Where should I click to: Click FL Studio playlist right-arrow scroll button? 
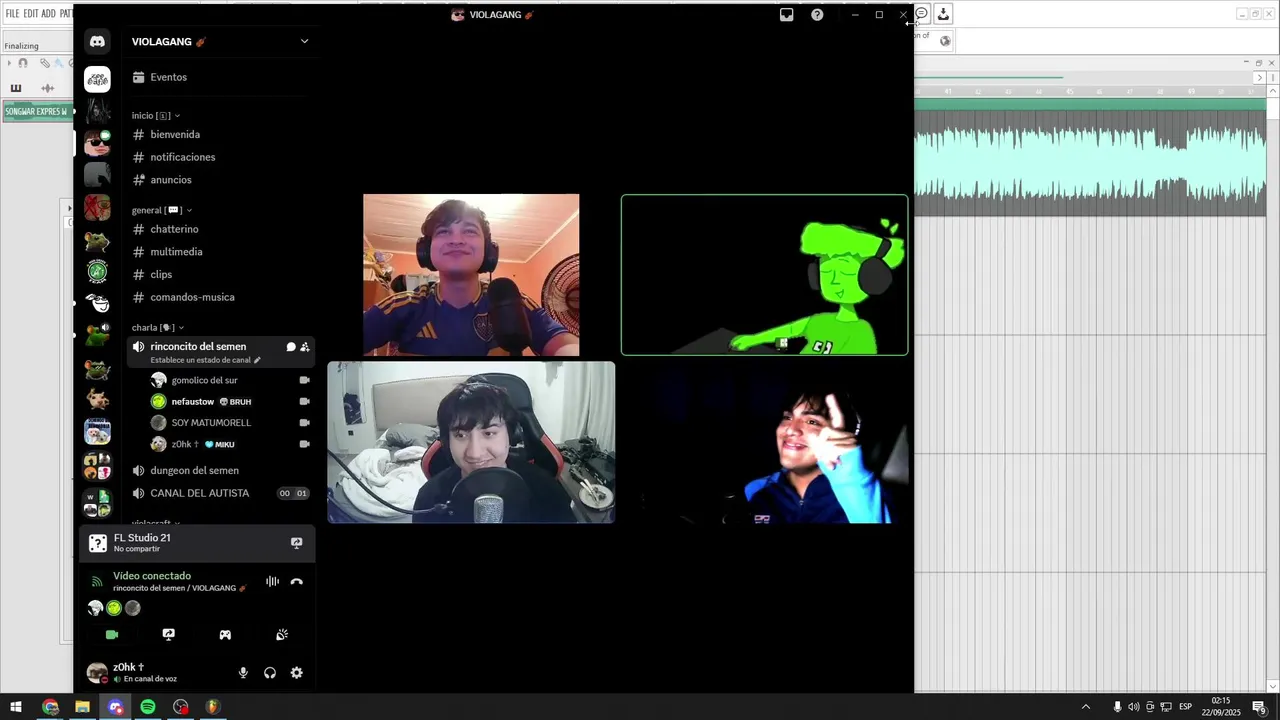(1259, 78)
